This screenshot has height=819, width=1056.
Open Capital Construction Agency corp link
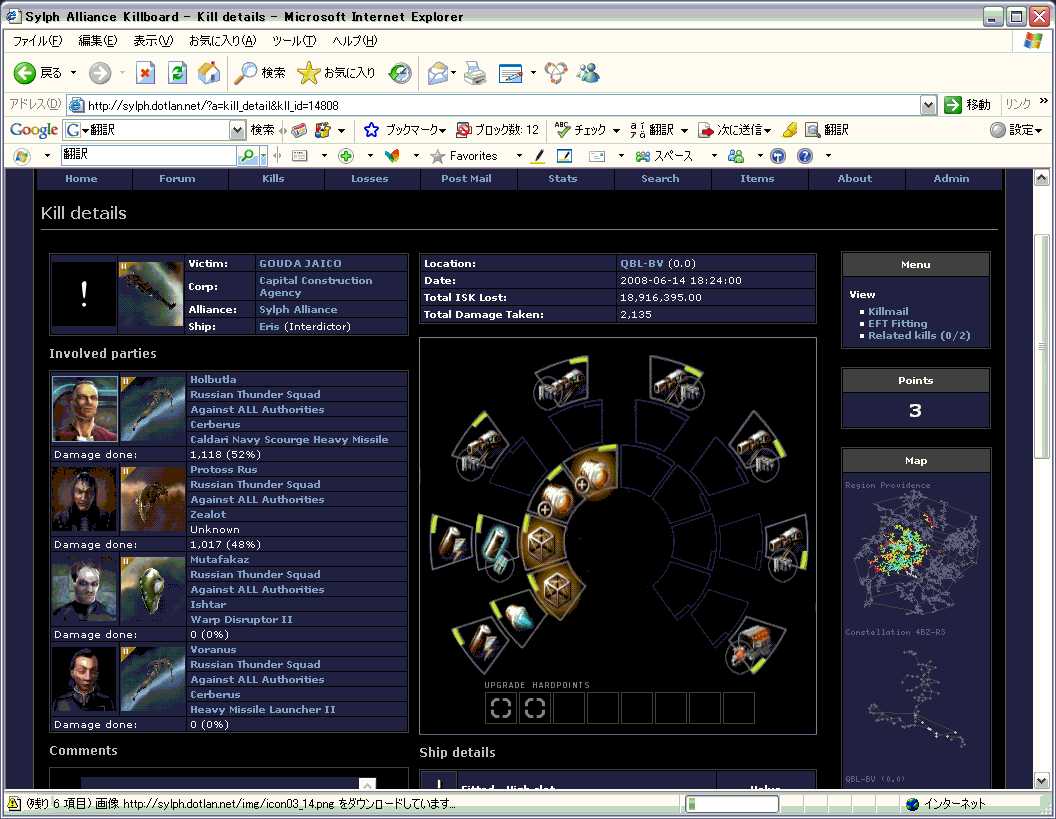click(316, 286)
